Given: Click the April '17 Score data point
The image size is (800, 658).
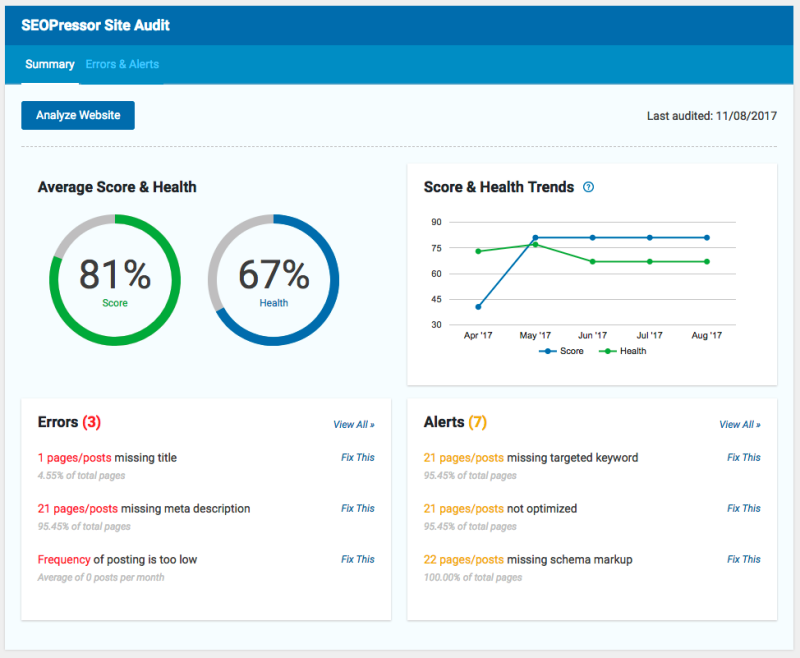Looking at the screenshot, I should (478, 307).
